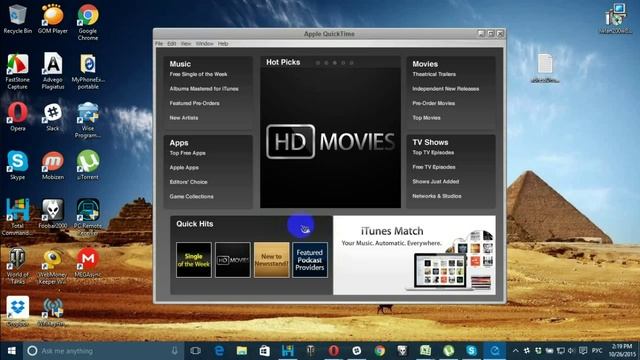
Task: Open the Action Center notifications icon
Action: (x=583, y=351)
